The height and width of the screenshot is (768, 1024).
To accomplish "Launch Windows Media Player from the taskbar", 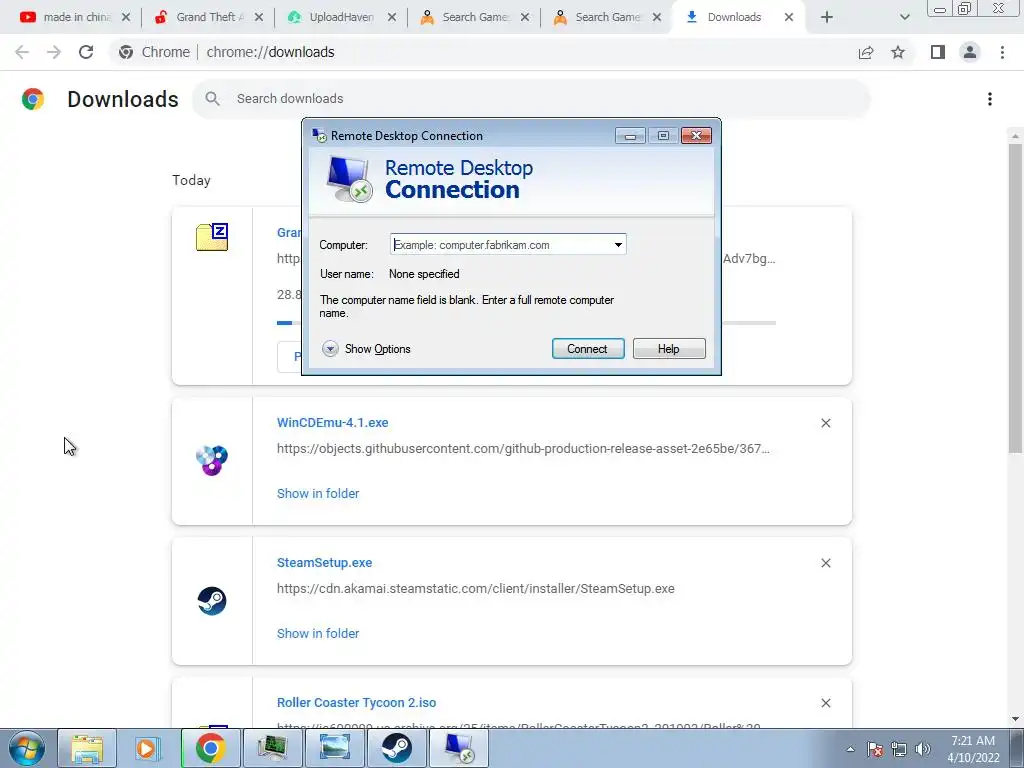I will coord(148,748).
